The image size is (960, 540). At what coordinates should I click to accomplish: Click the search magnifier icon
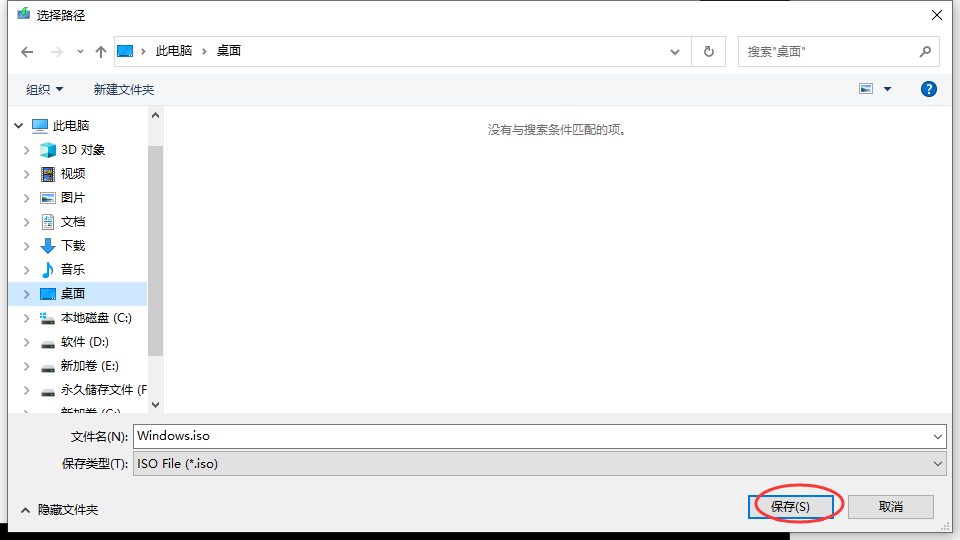(926, 51)
